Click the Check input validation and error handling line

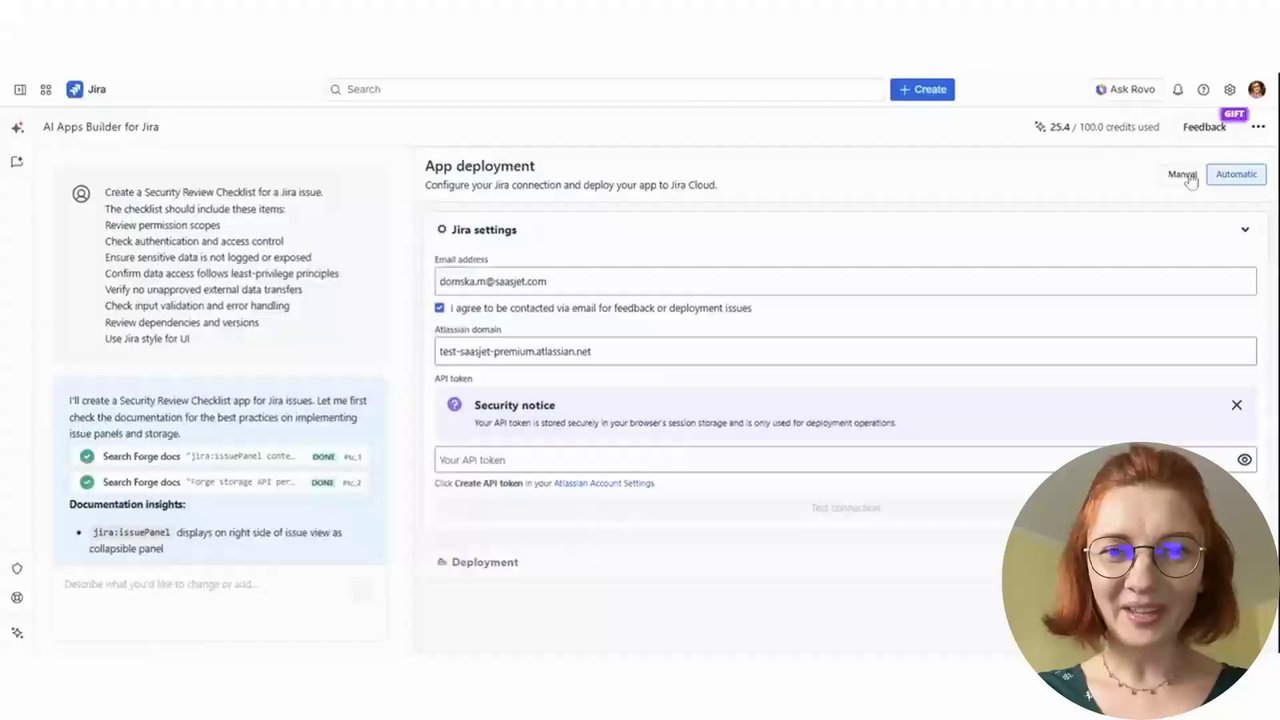[197, 306]
